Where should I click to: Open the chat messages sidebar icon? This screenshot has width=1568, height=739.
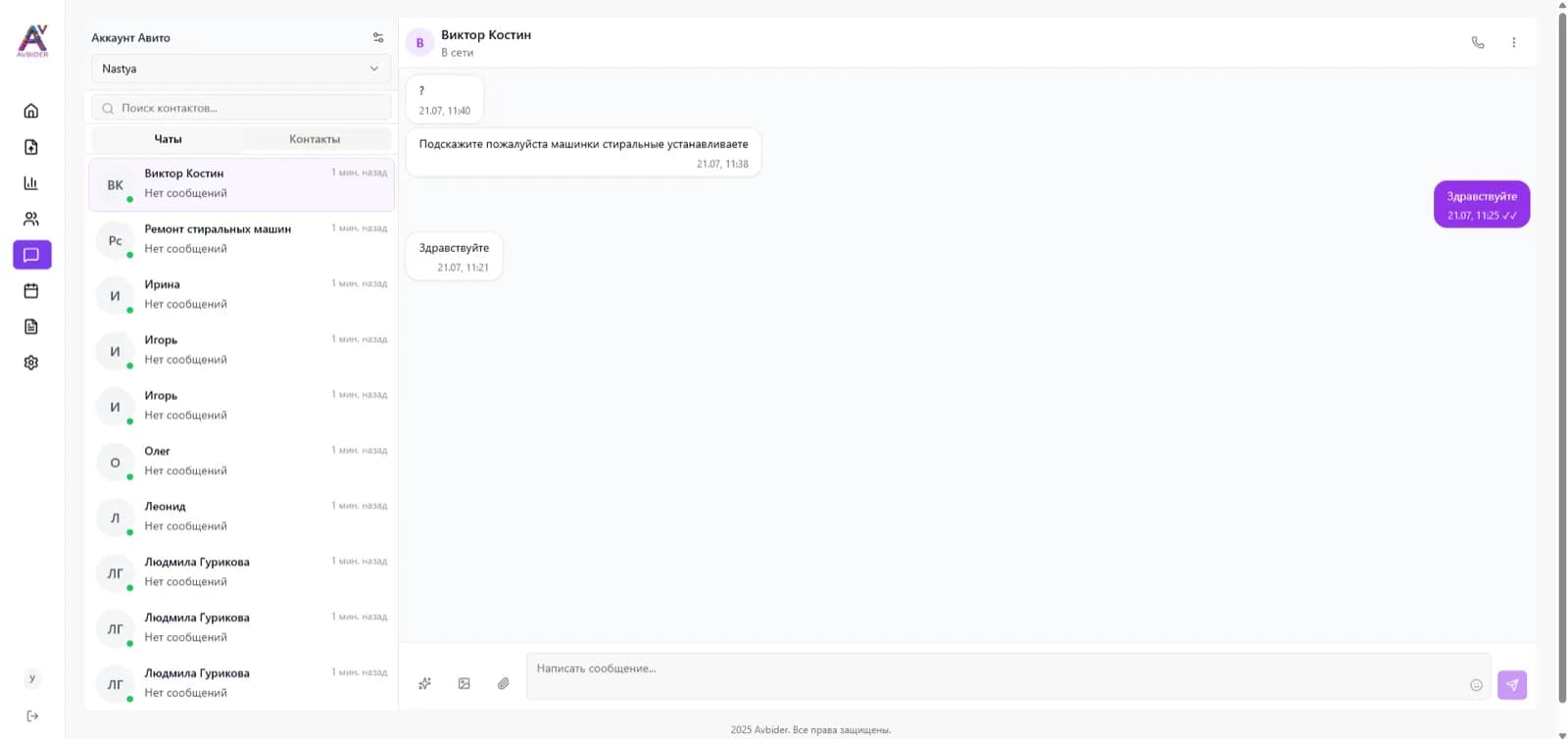coord(31,255)
